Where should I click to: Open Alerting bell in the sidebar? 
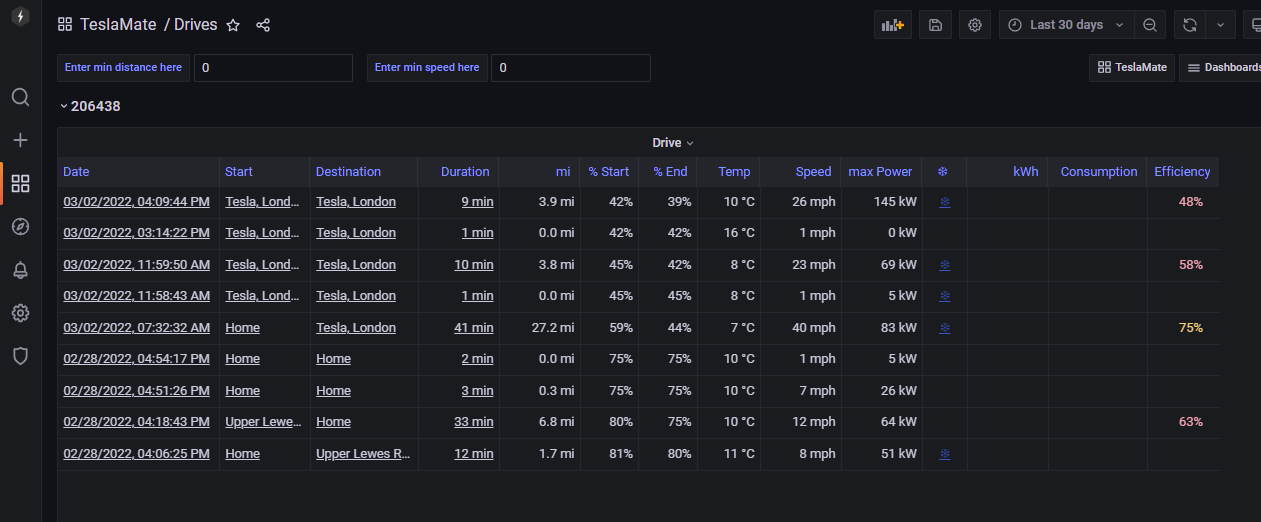(20, 269)
